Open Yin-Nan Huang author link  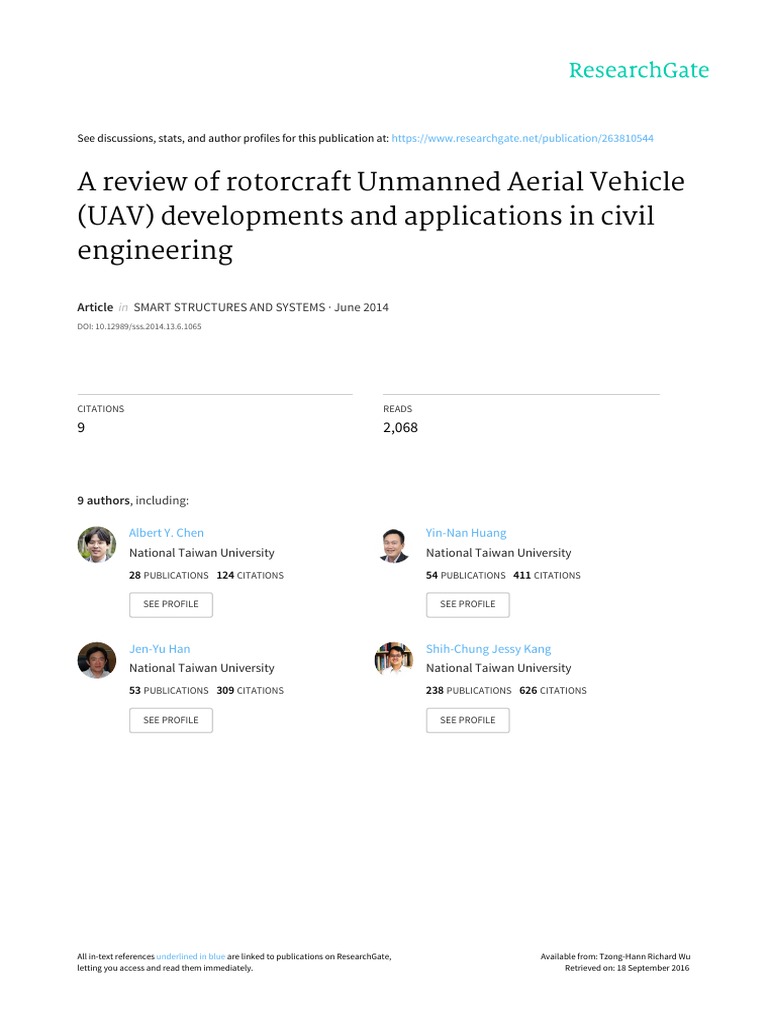[x=466, y=533]
